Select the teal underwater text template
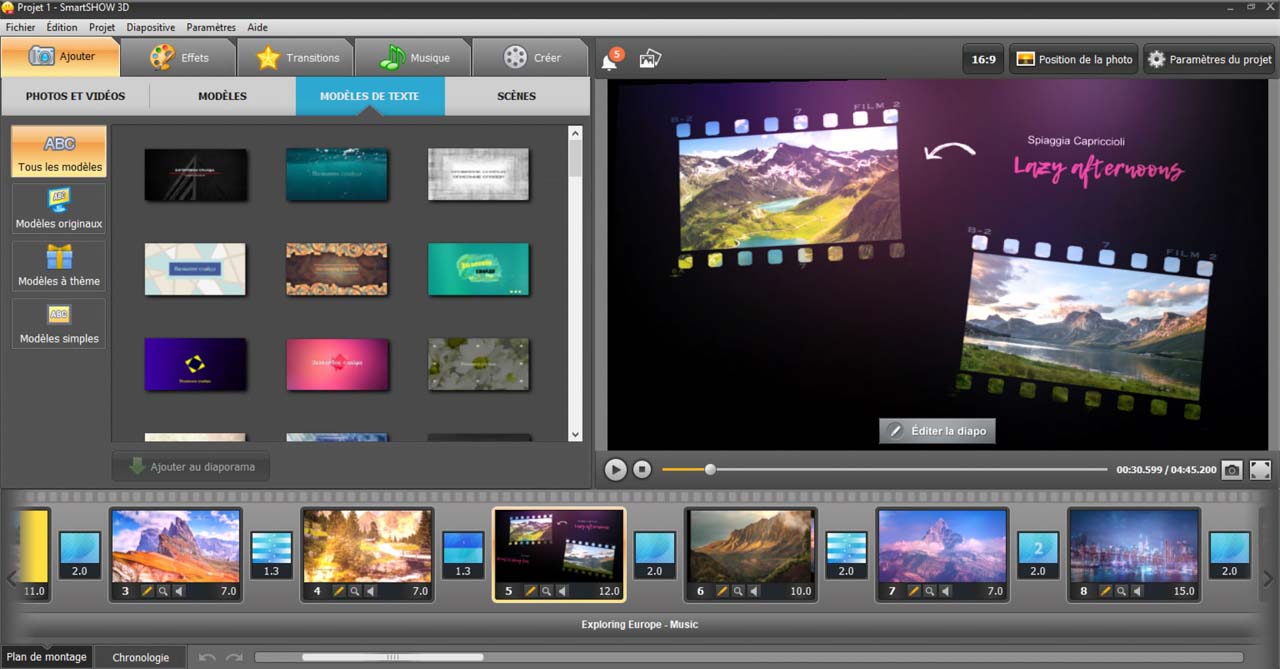This screenshot has height=669, width=1280. click(x=337, y=174)
